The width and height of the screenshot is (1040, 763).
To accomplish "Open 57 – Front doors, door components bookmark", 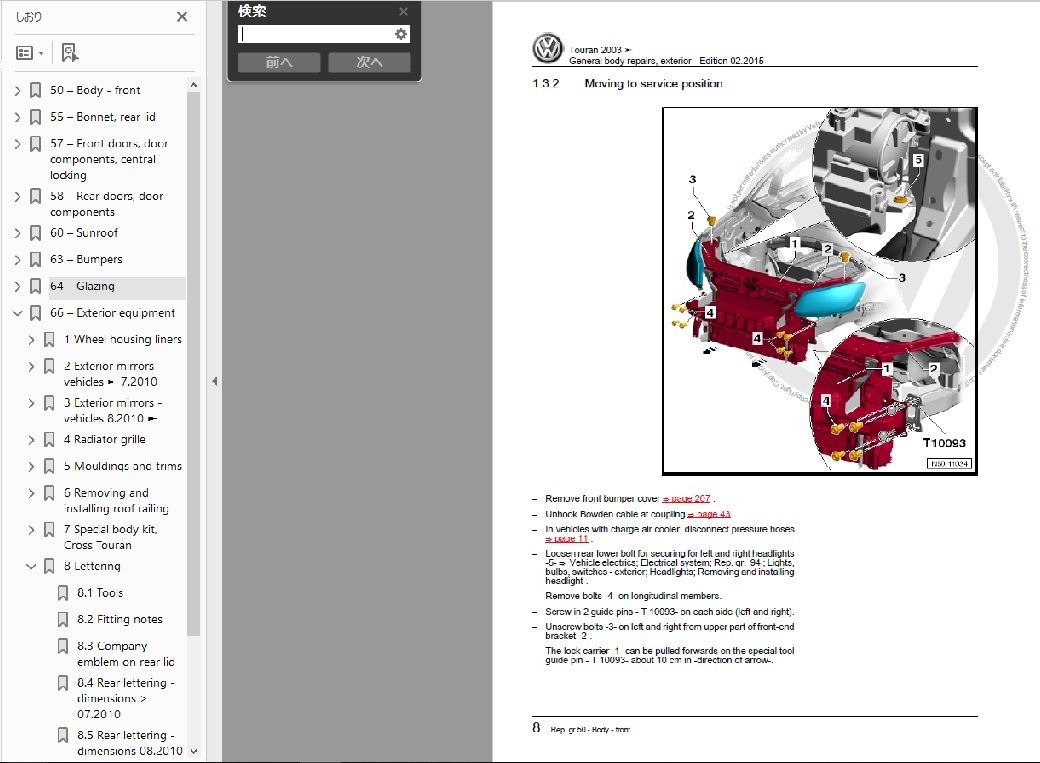I will pyautogui.click(x=109, y=159).
